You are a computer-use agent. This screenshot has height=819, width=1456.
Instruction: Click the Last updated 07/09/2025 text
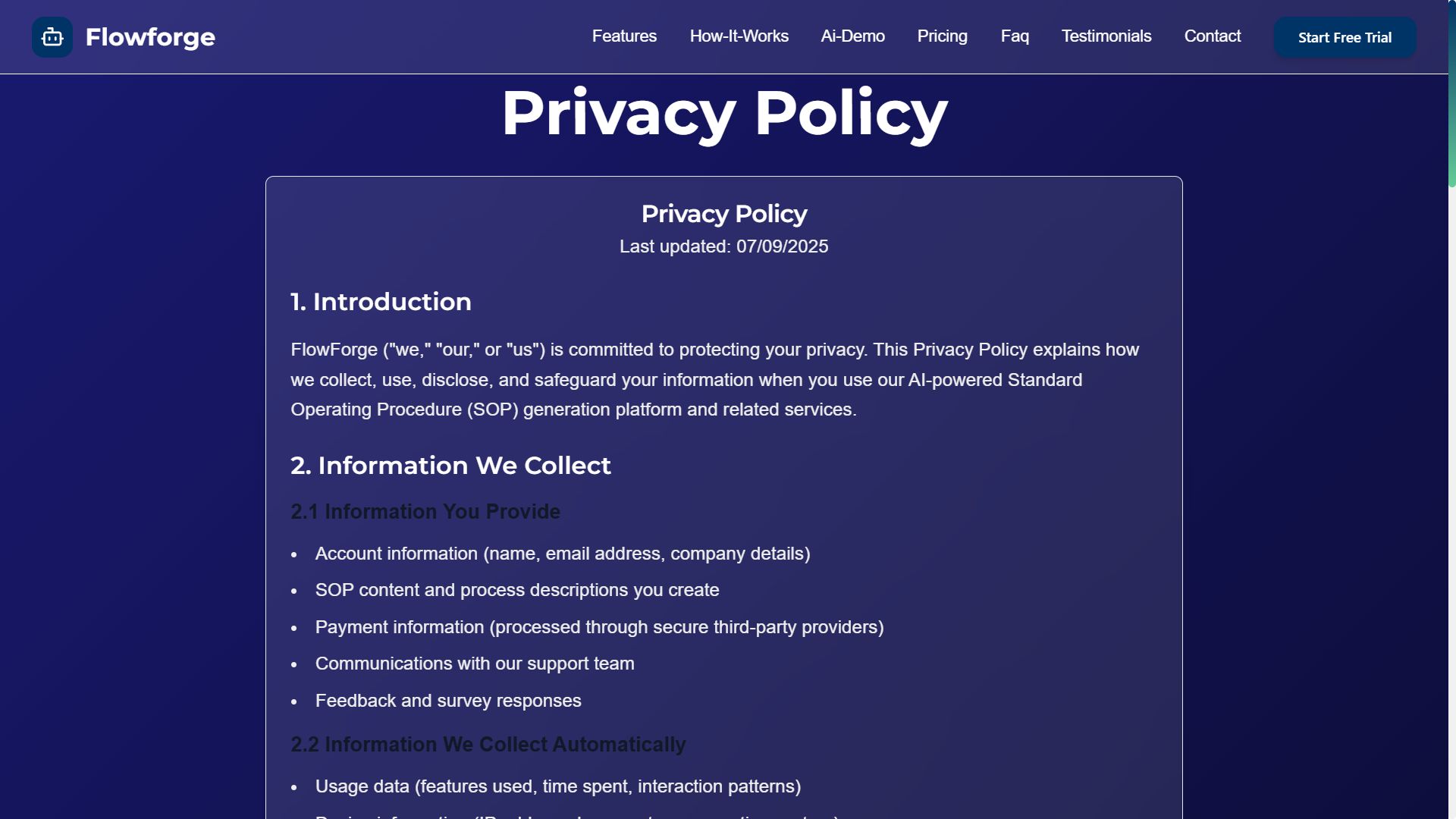[x=723, y=246]
